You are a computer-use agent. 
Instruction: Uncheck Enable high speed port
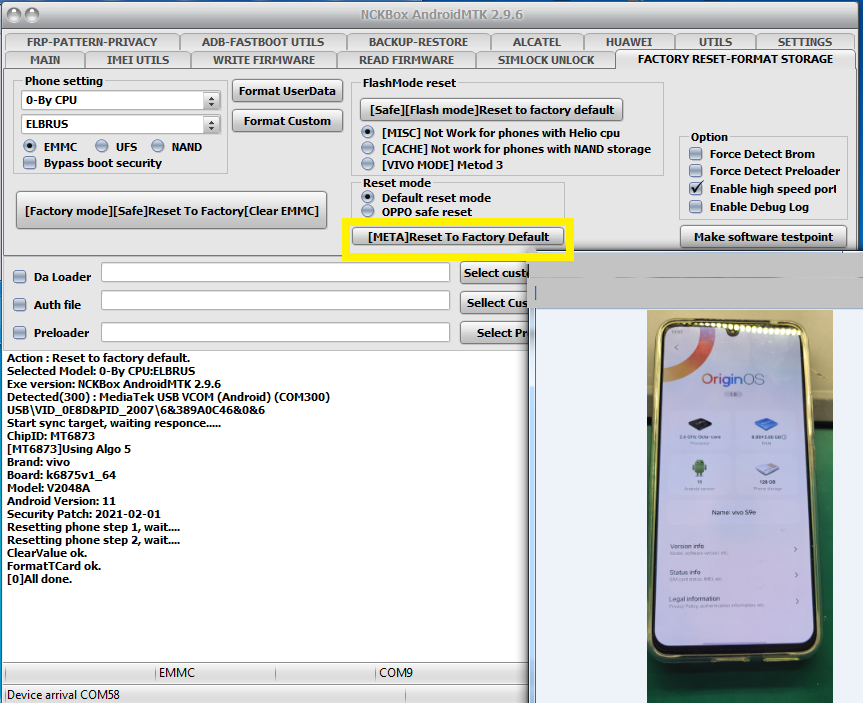(x=696, y=189)
